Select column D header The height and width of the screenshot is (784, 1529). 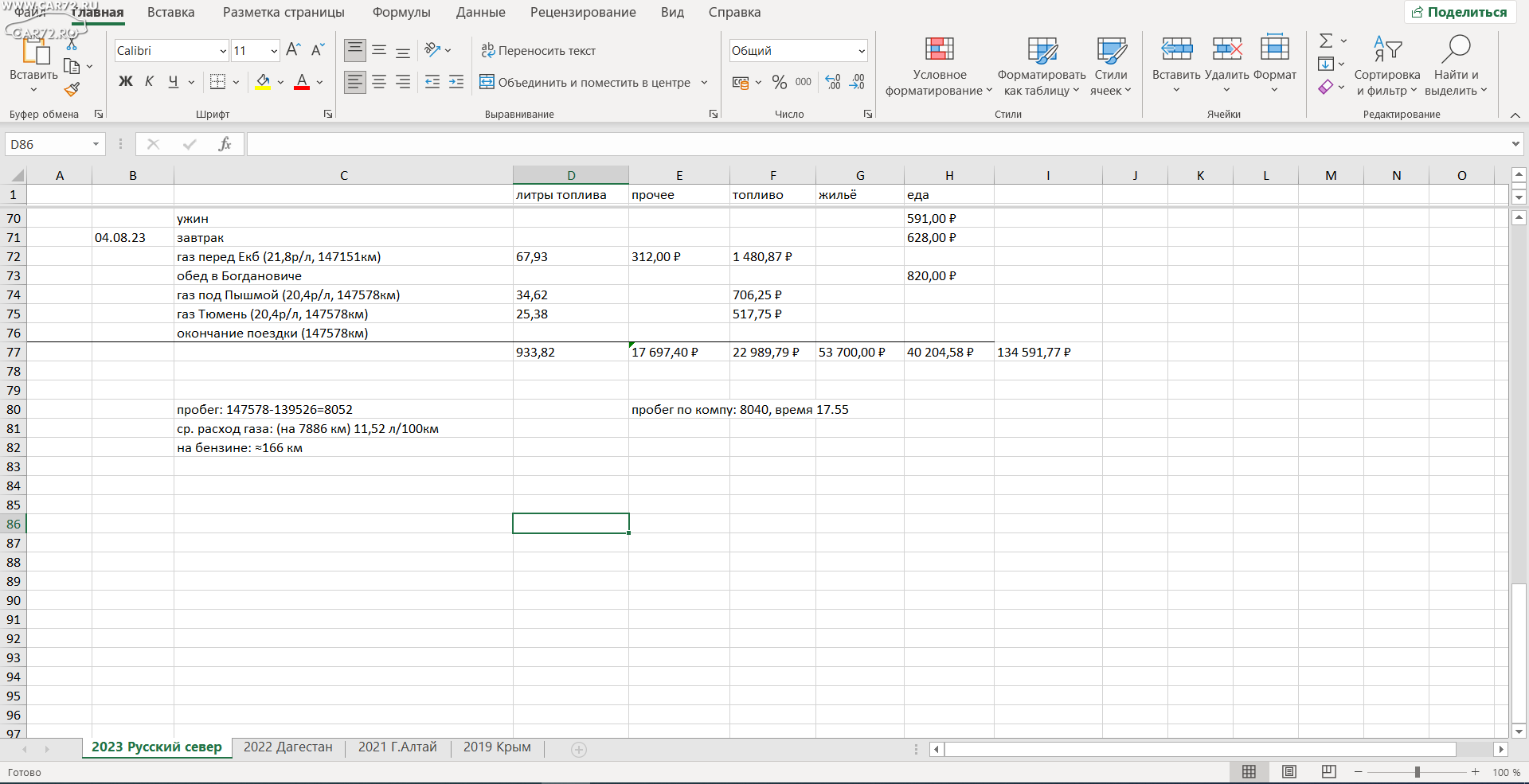[x=571, y=175]
